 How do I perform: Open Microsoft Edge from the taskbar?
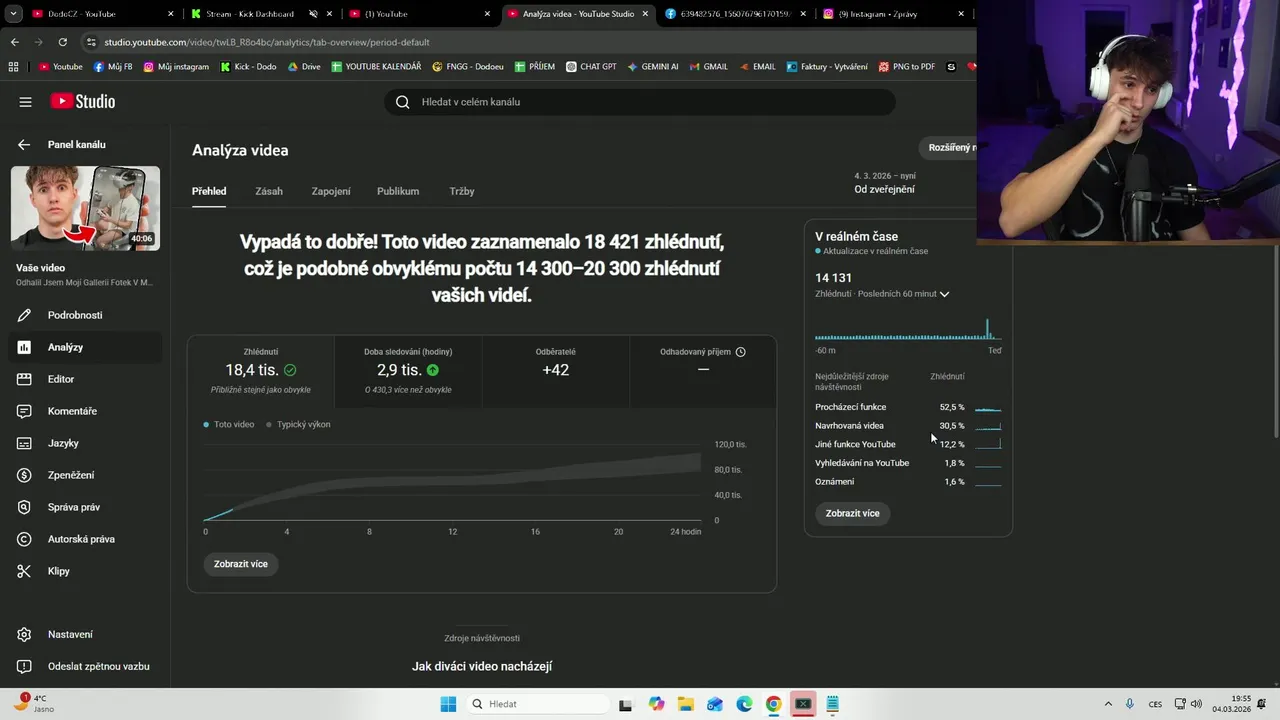[744, 704]
